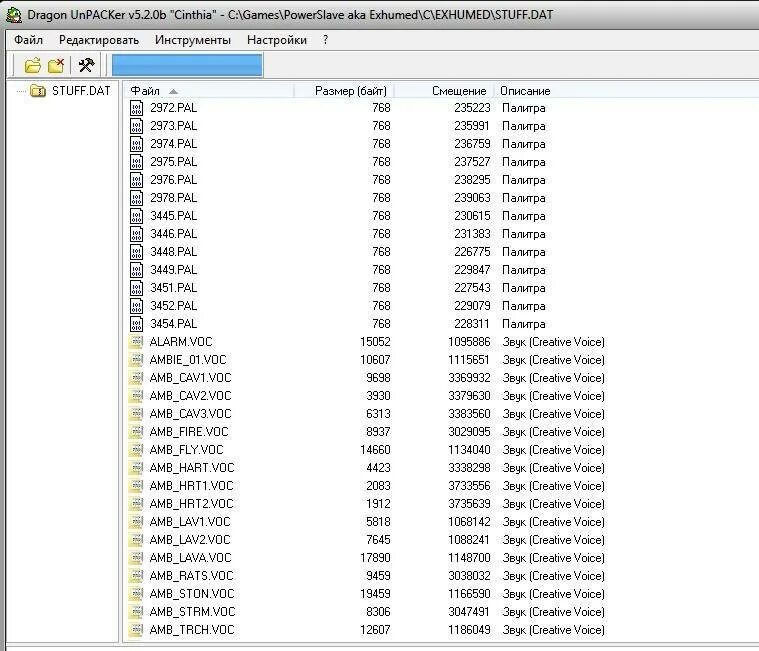Click the sort arrow in Файл header
This screenshot has width=759, height=651.
pyautogui.click(x=173, y=91)
